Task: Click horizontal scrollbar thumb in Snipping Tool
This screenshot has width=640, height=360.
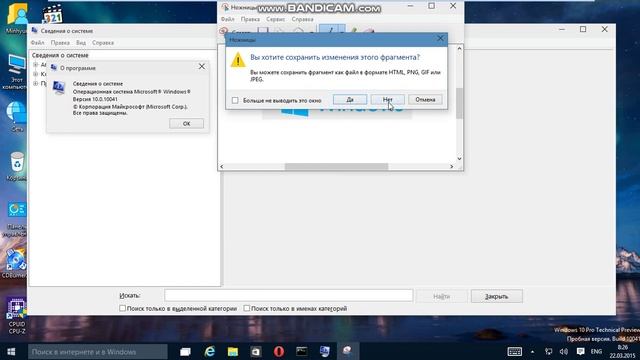Action: click(336, 167)
